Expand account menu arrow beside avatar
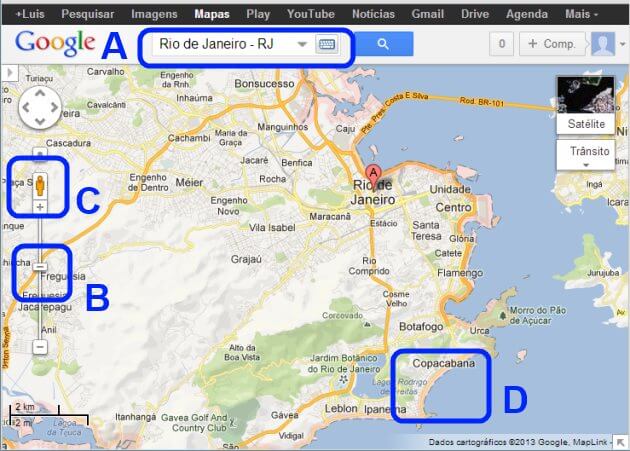The height and width of the screenshot is (451, 630). tap(622, 44)
